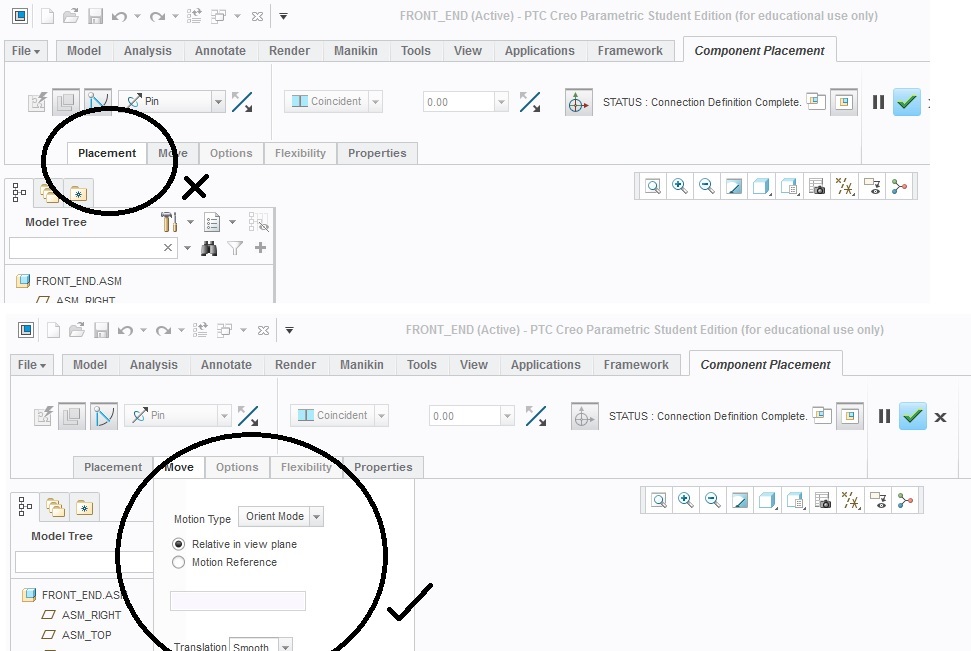Open 0.00 offset dropdown in lower screenshot
This screenshot has height=651, width=971.
(x=507, y=416)
